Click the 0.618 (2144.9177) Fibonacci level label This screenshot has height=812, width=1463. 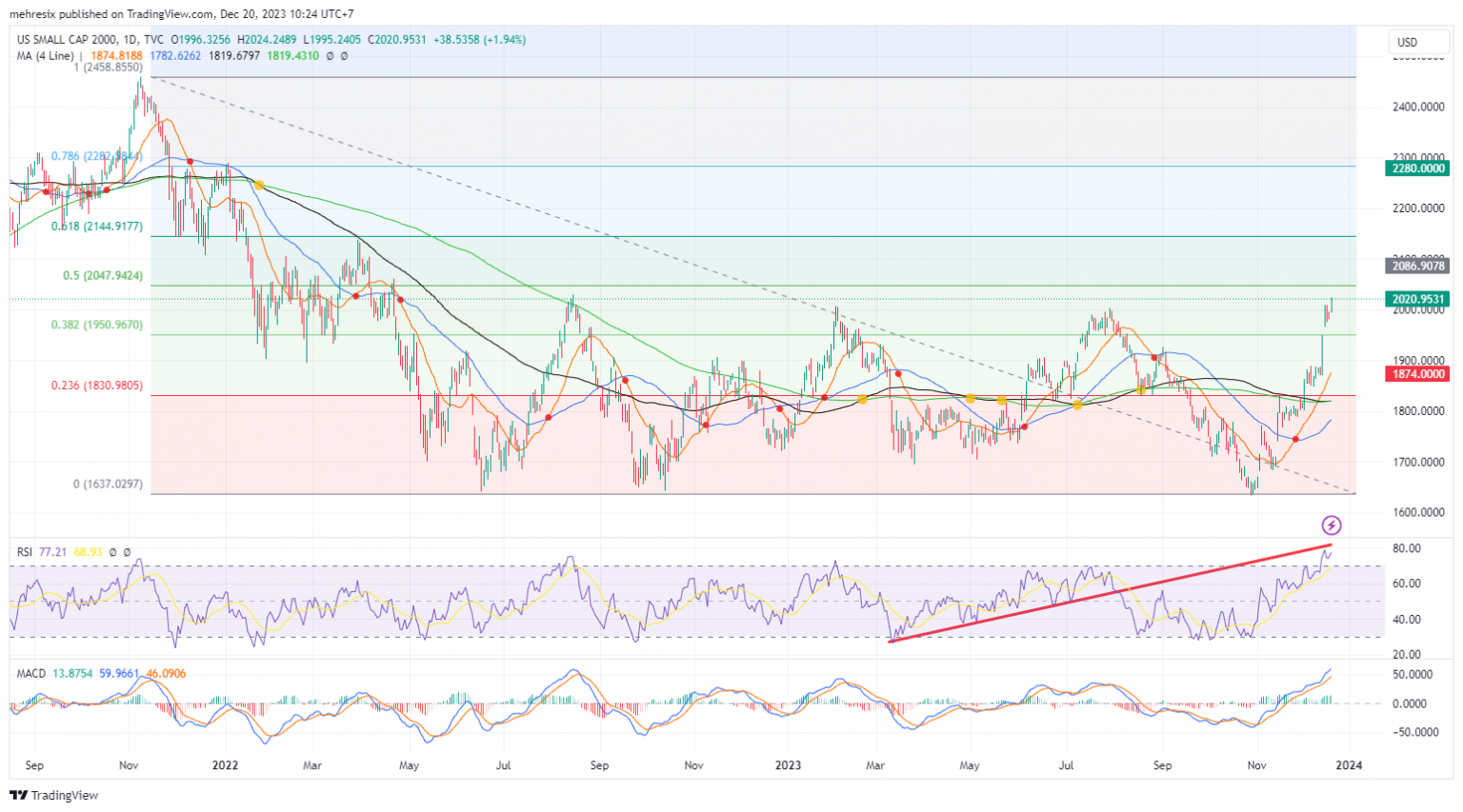(97, 227)
